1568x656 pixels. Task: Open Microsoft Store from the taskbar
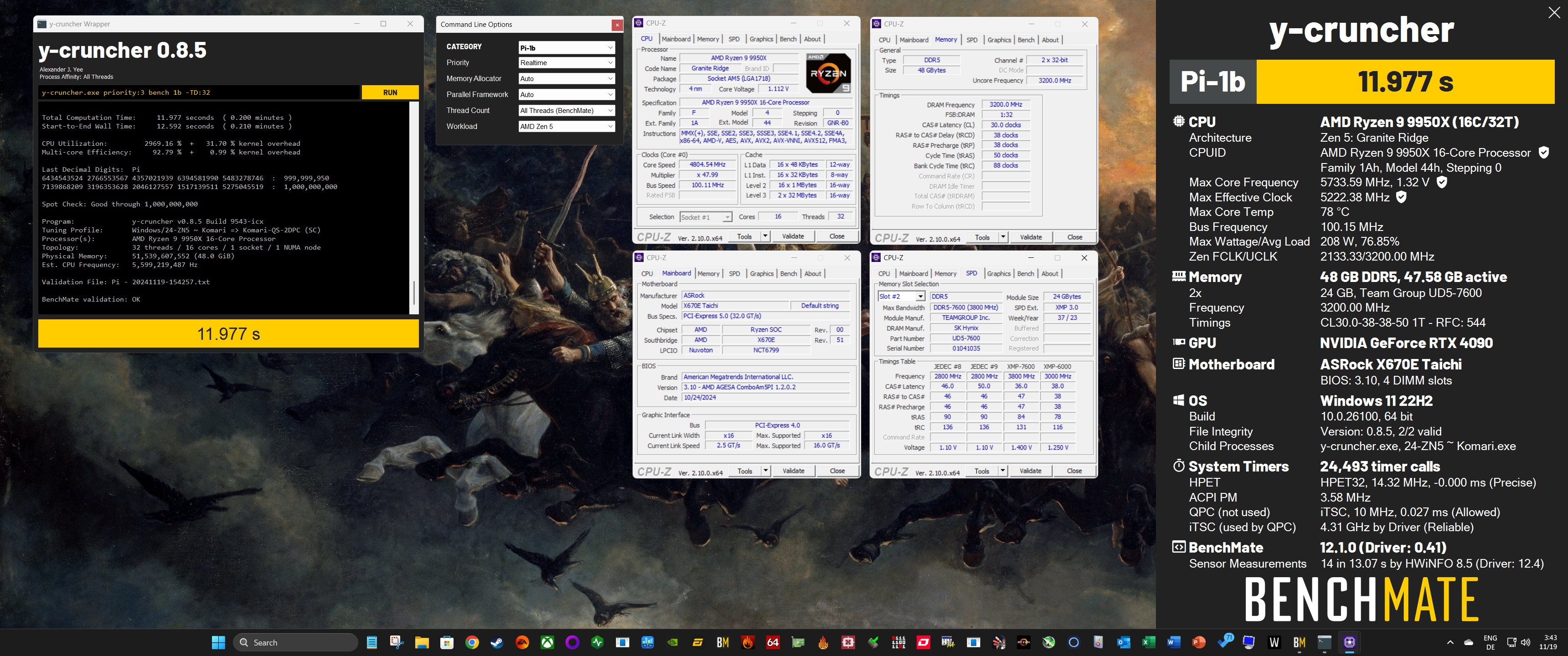point(447,642)
